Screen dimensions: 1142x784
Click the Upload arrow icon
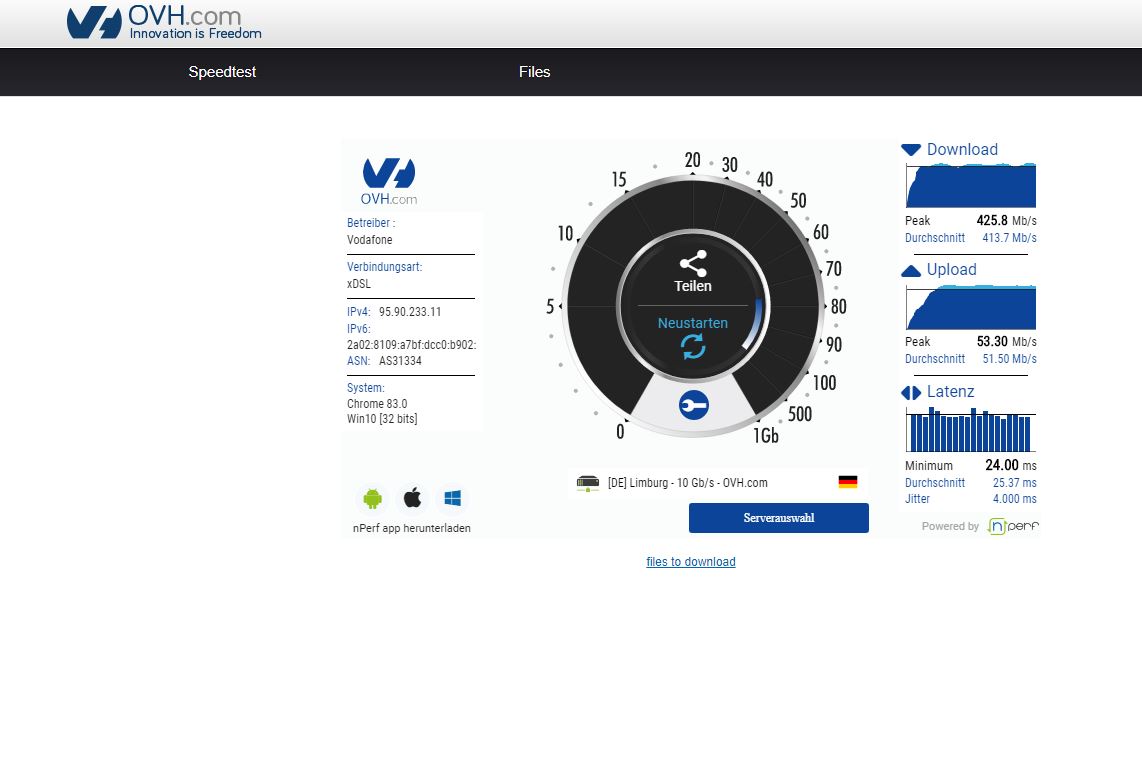[910, 270]
